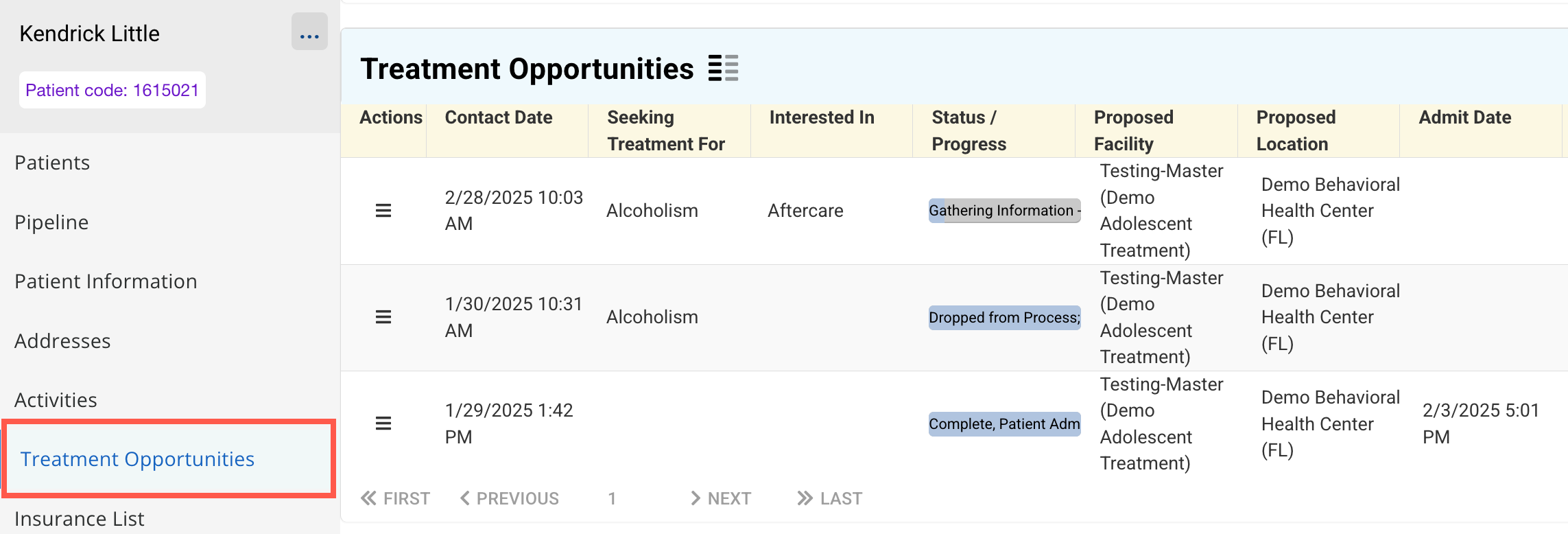This screenshot has height=534, width=1568.
Task: Open Insurance List in sidebar
Action: pos(80,519)
